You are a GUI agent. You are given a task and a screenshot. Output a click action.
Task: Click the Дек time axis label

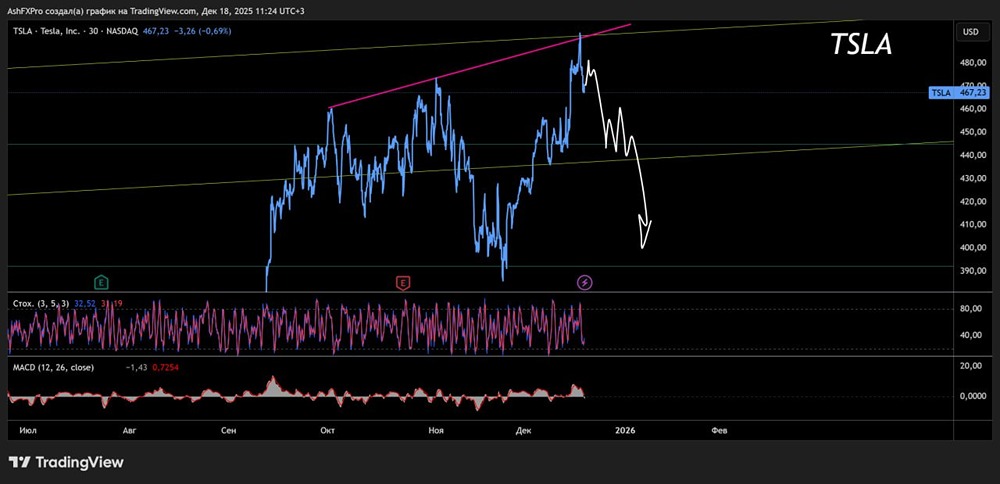point(524,430)
